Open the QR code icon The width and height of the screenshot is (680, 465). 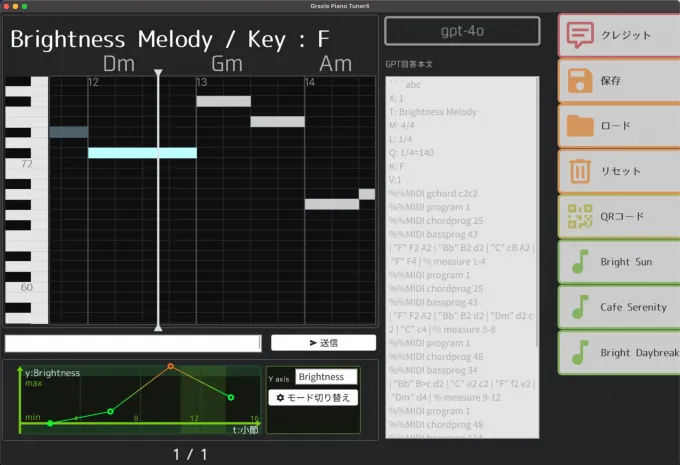[578, 216]
